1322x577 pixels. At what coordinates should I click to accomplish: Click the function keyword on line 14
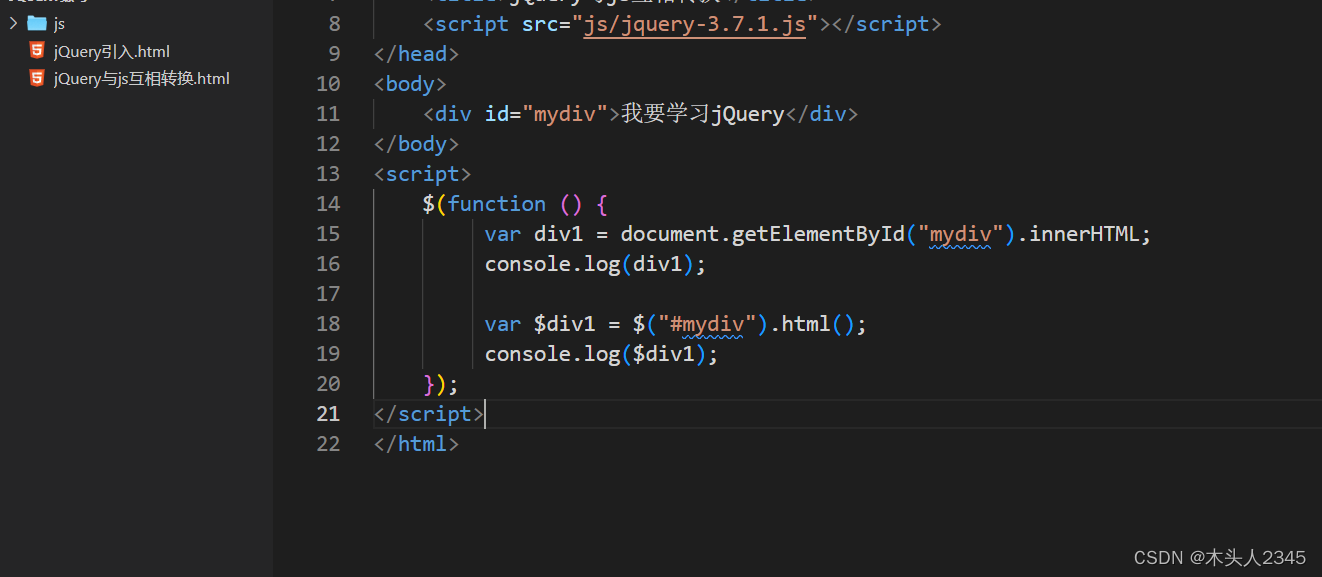tap(497, 203)
